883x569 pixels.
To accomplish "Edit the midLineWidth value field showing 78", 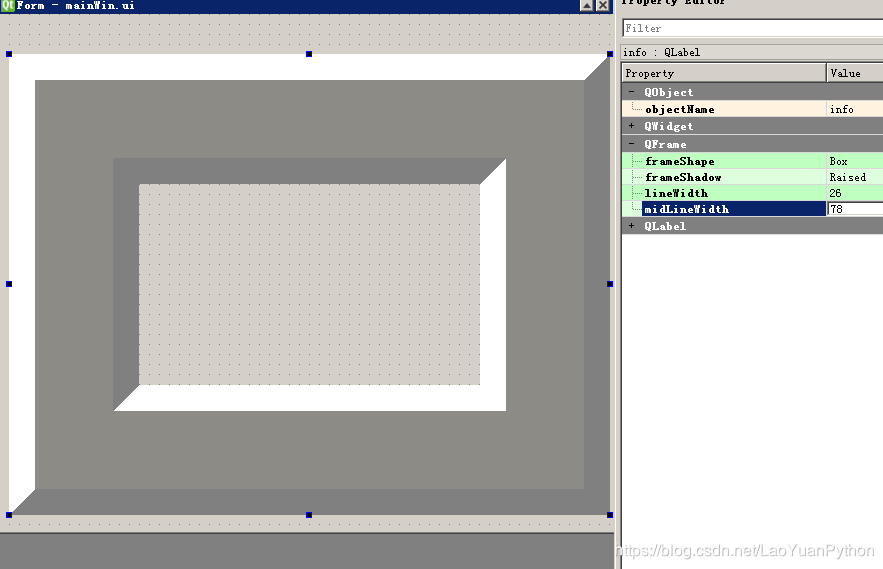I will click(x=855, y=209).
